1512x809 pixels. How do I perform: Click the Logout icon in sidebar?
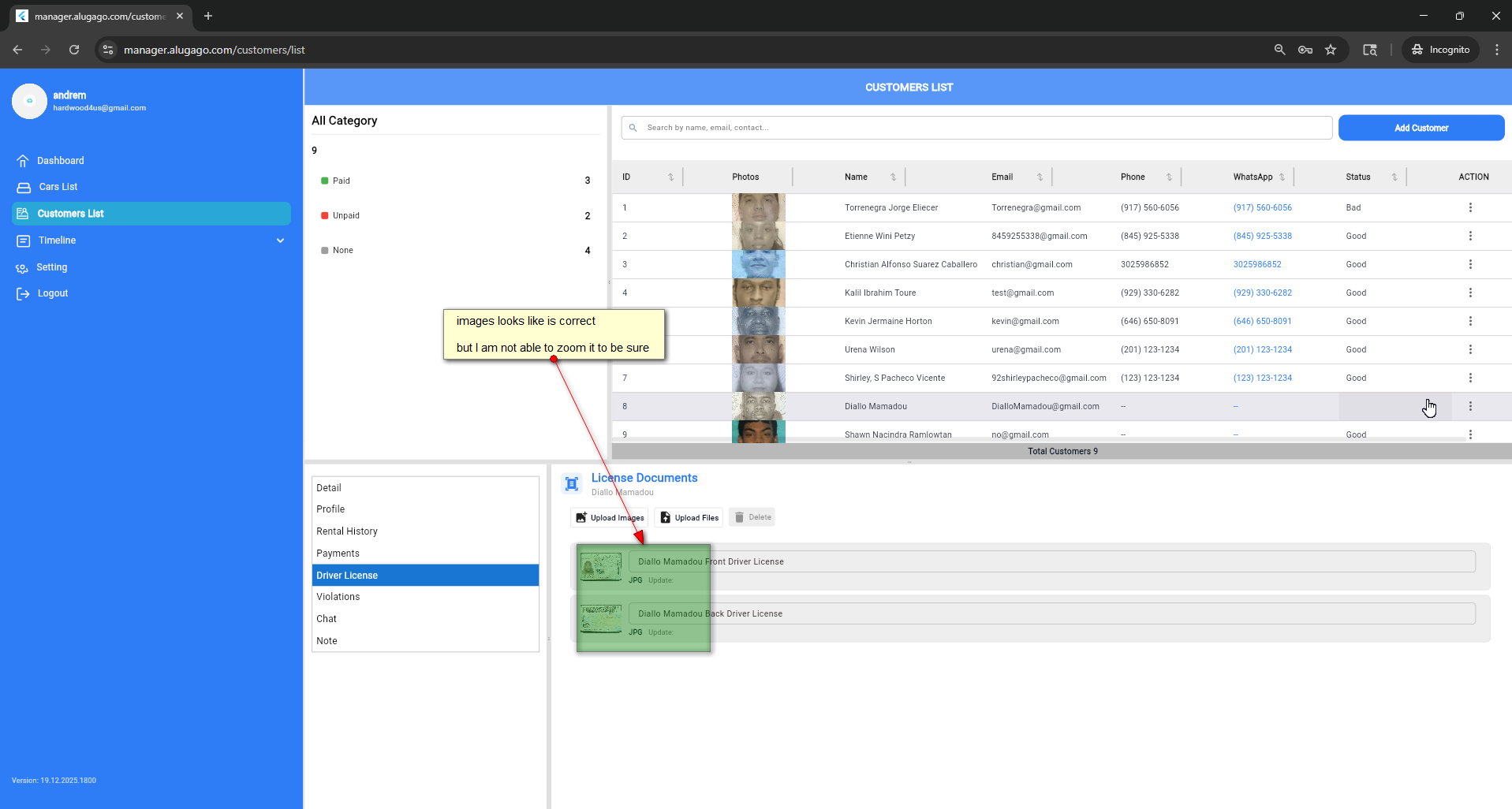pos(23,294)
